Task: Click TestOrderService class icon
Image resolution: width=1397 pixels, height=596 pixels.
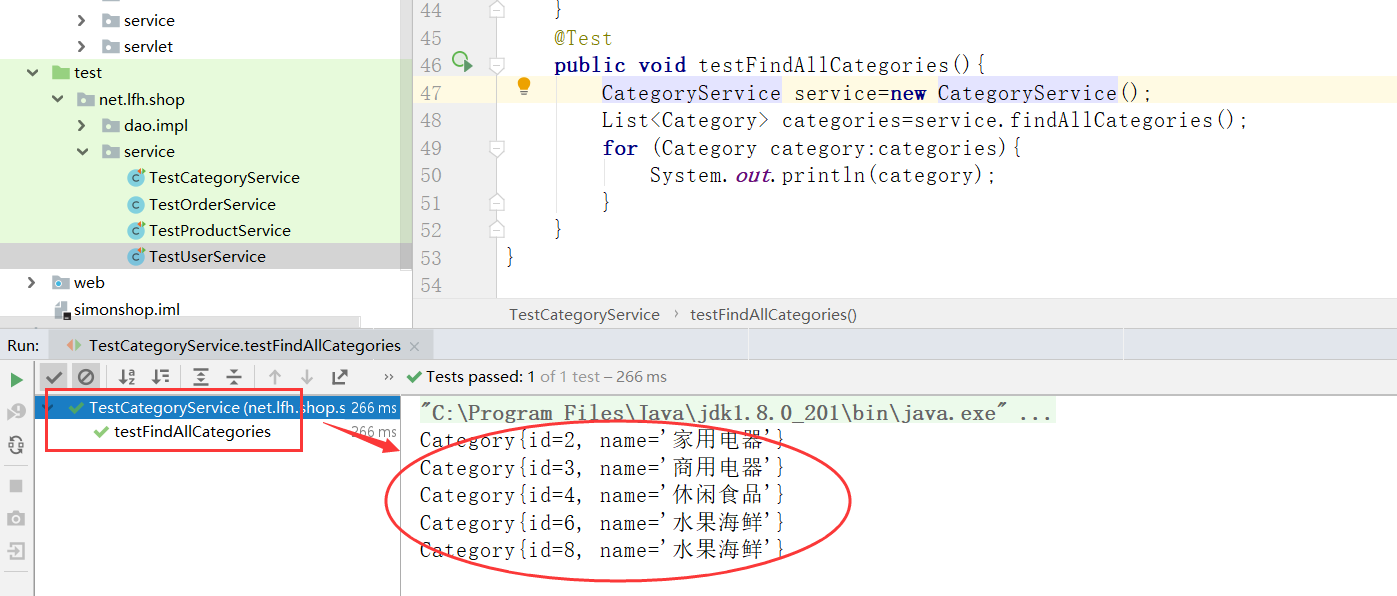Action: tap(136, 204)
